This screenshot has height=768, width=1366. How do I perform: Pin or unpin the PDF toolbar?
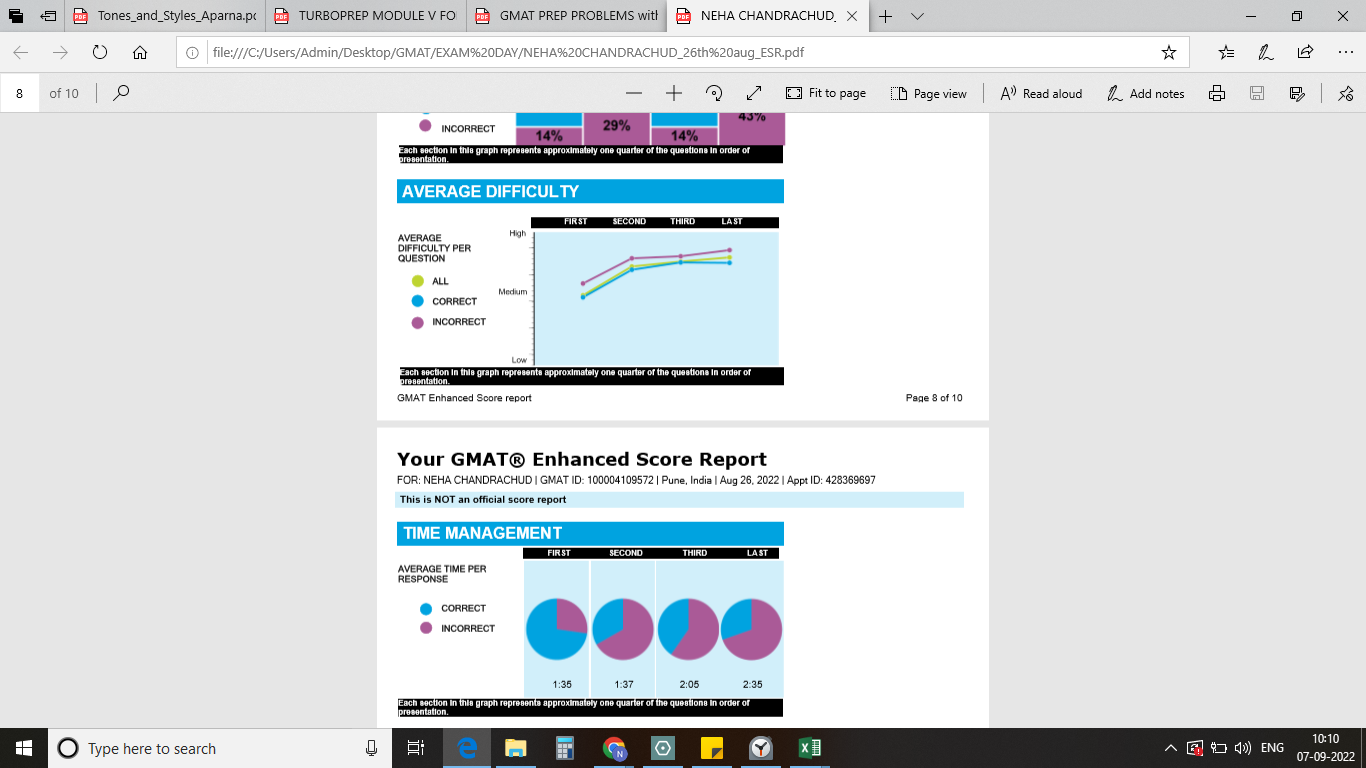(x=1345, y=93)
